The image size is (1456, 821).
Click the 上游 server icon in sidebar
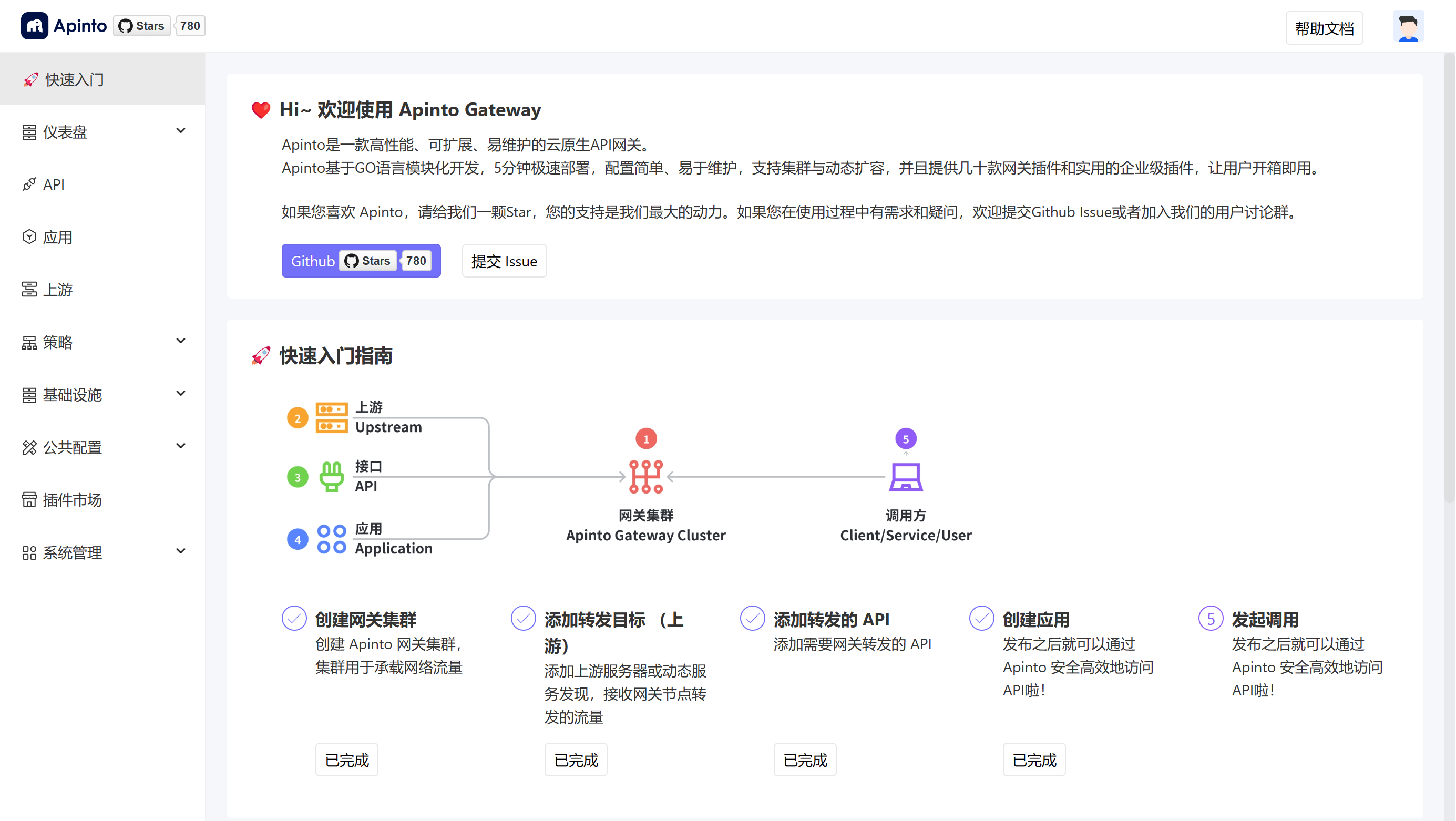[x=29, y=289]
